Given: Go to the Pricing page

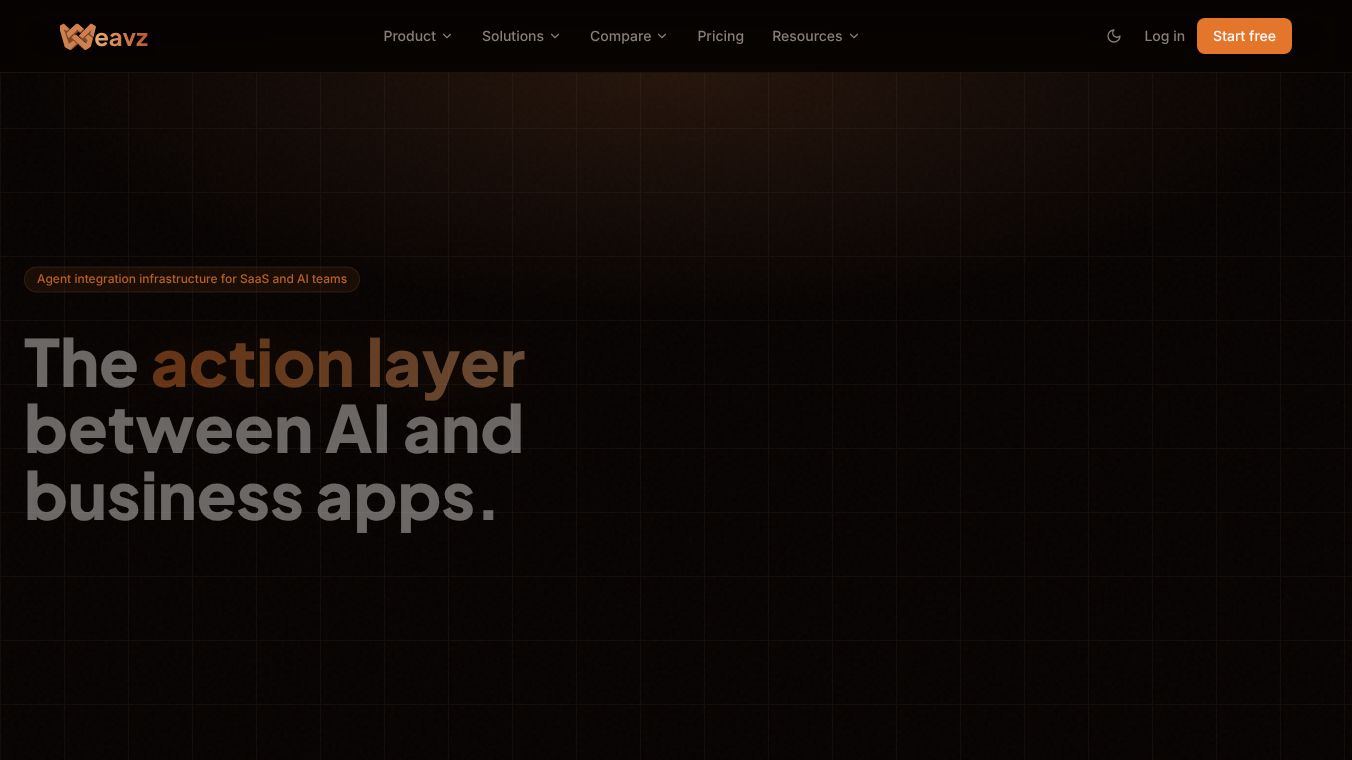Looking at the screenshot, I should [721, 36].
